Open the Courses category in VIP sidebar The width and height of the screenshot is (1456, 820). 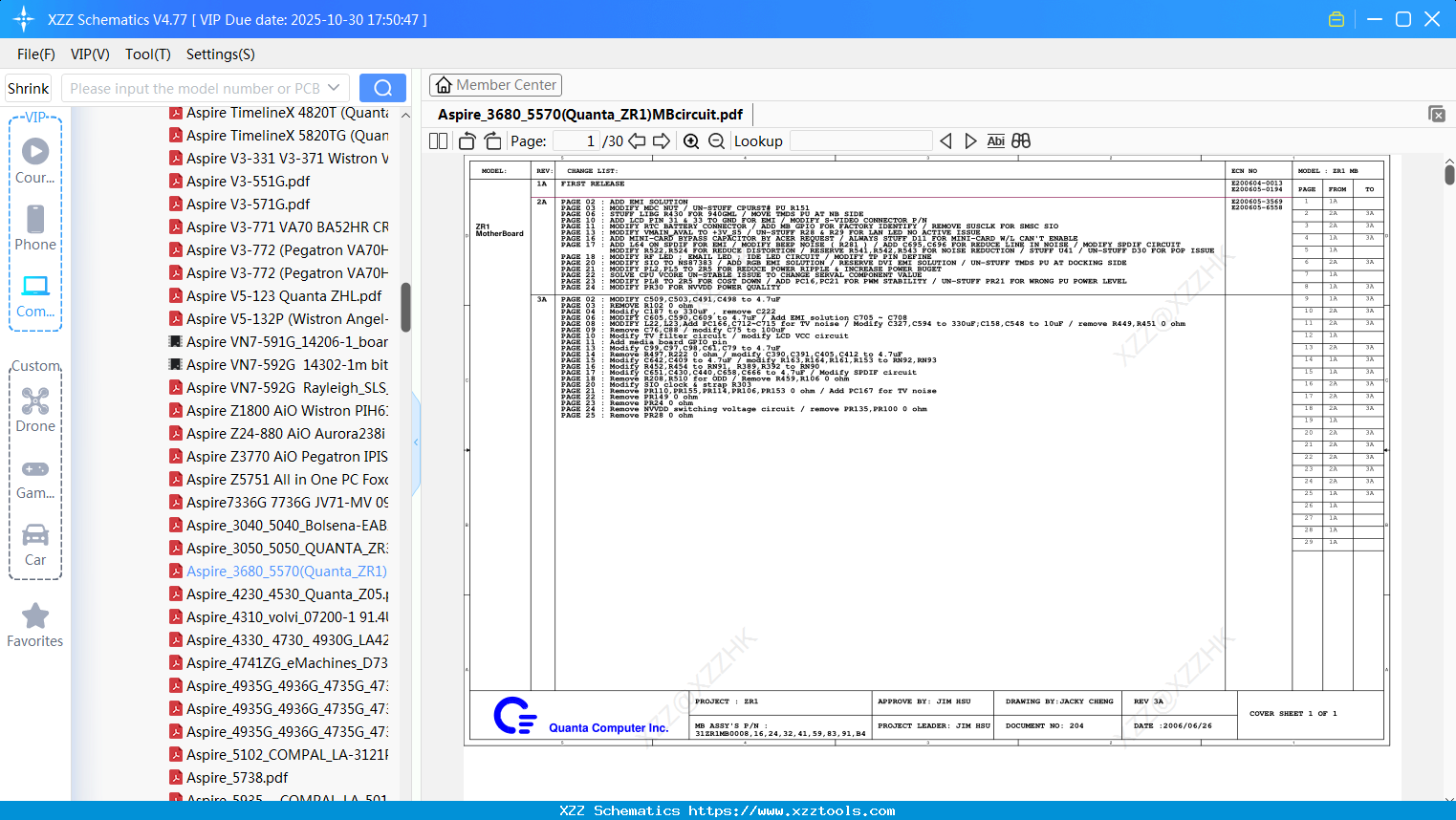coord(35,162)
